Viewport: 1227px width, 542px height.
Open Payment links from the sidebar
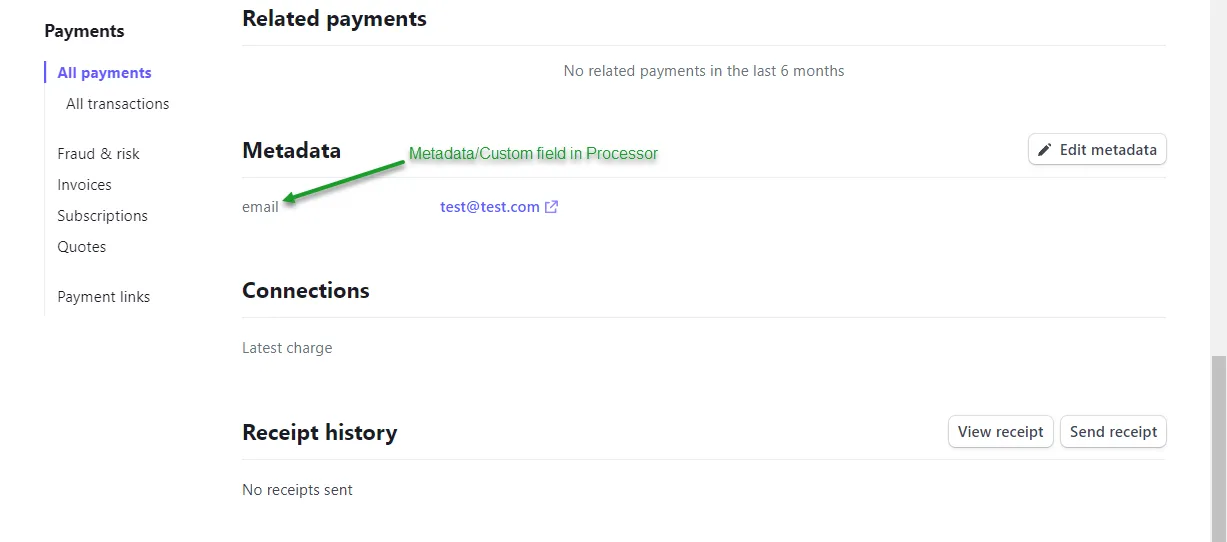point(103,297)
